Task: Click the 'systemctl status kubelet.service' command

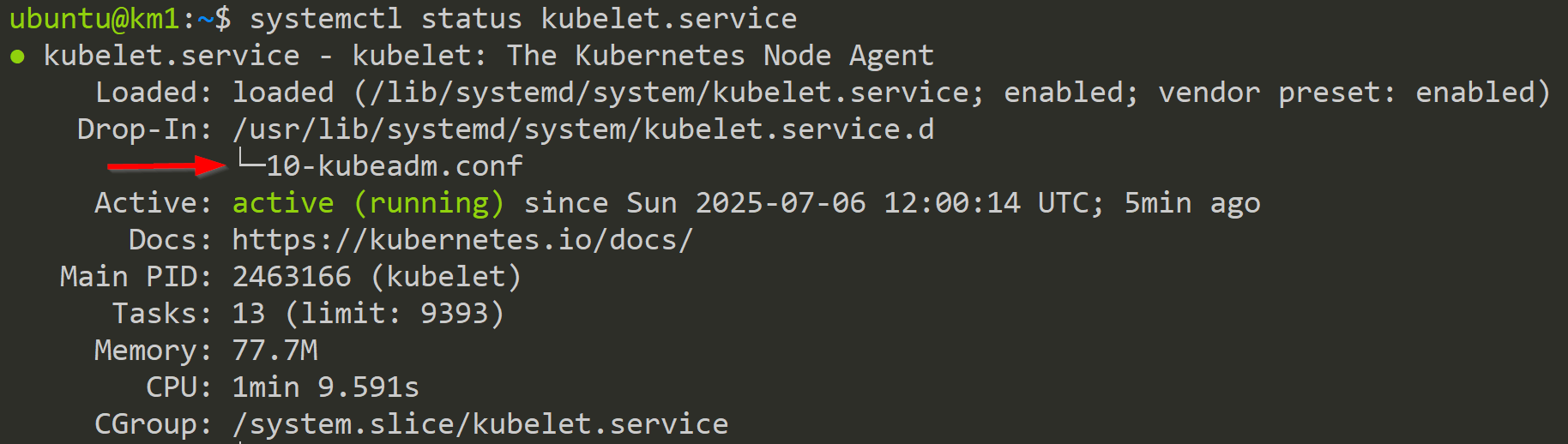Action: [523, 19]
